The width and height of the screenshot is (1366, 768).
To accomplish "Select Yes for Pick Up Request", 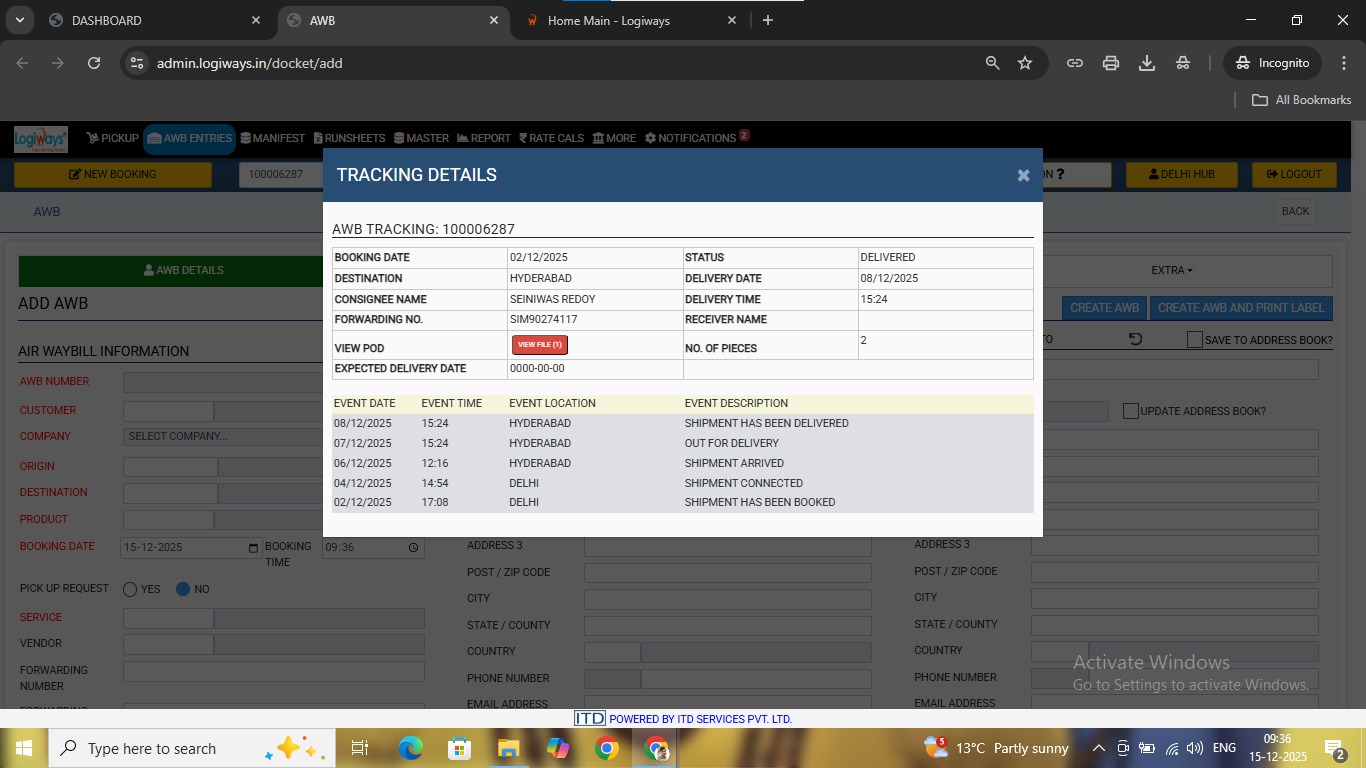I will point(130,589).
